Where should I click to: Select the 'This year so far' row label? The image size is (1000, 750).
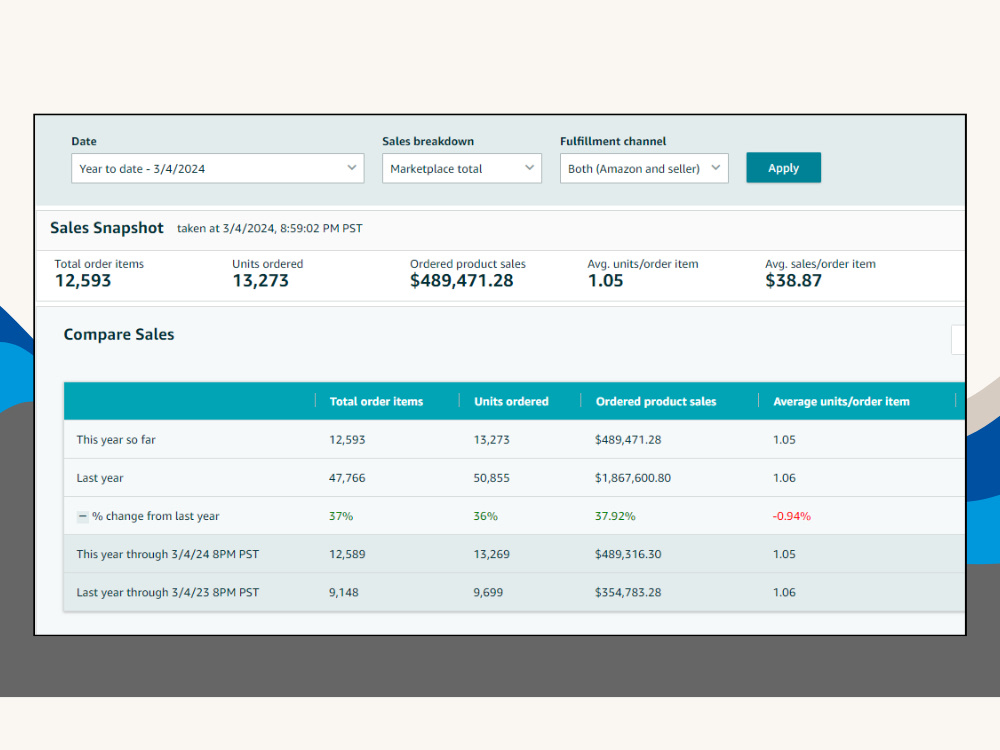pos(116,439)
